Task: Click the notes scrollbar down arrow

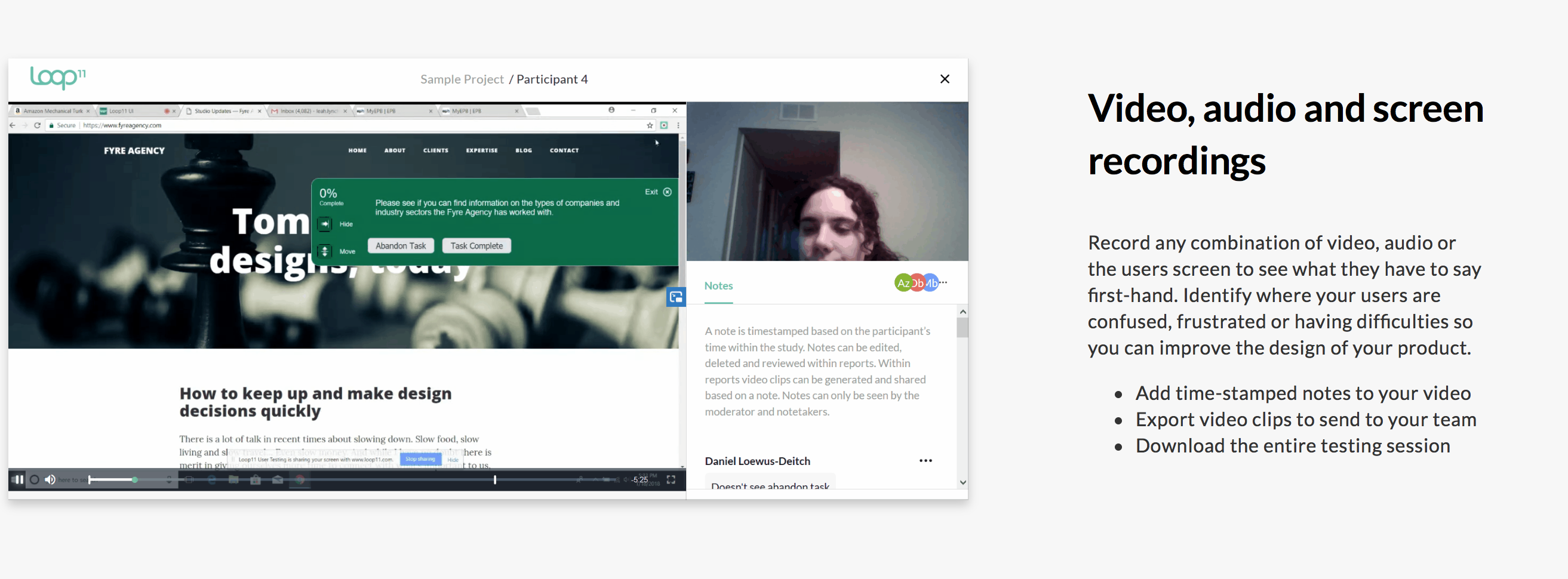Action: 963,482
